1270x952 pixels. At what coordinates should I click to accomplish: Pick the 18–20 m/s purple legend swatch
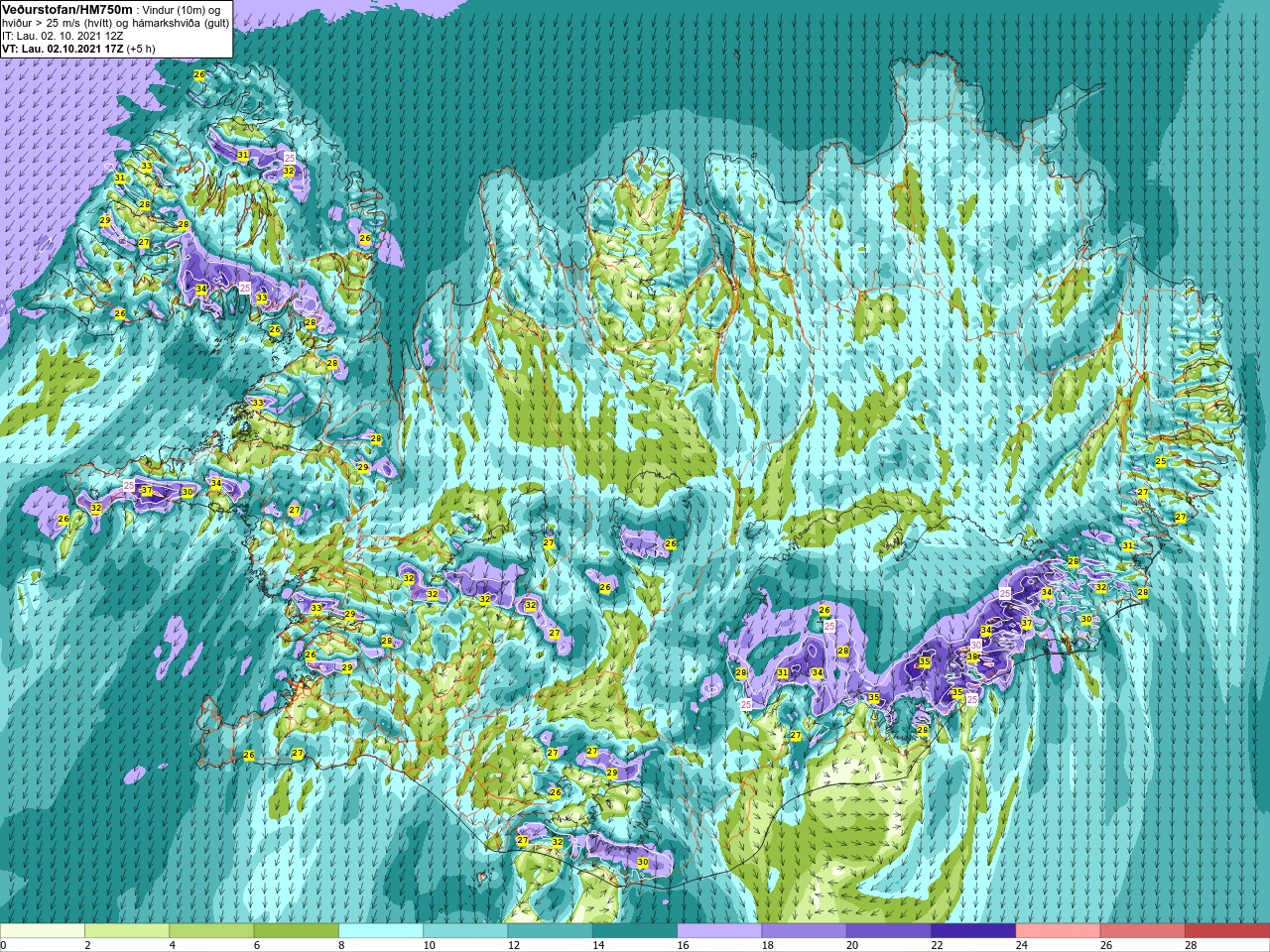(804, 931)
